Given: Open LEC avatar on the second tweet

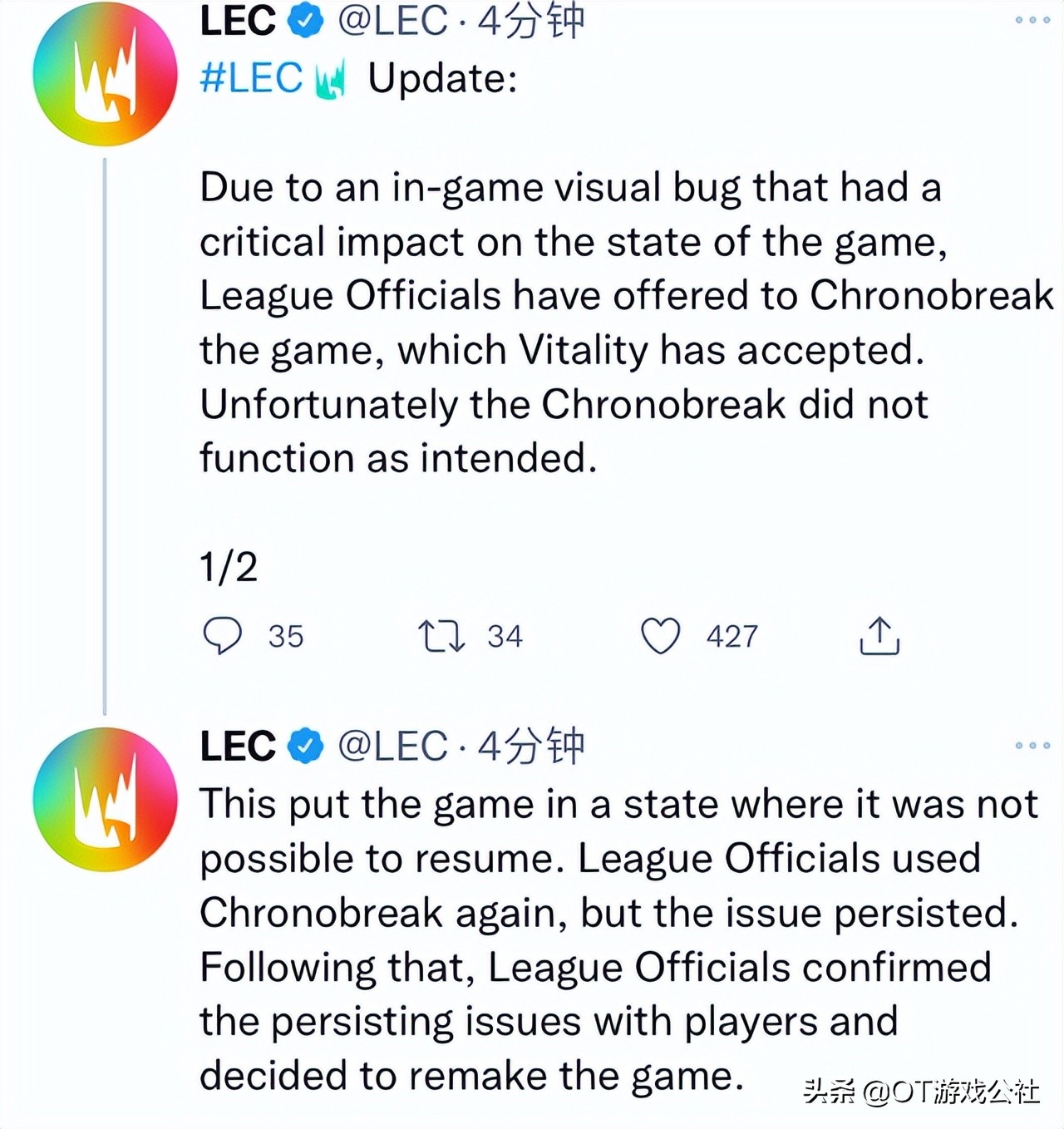Looking at the screenshot, I should pos(106,799).
